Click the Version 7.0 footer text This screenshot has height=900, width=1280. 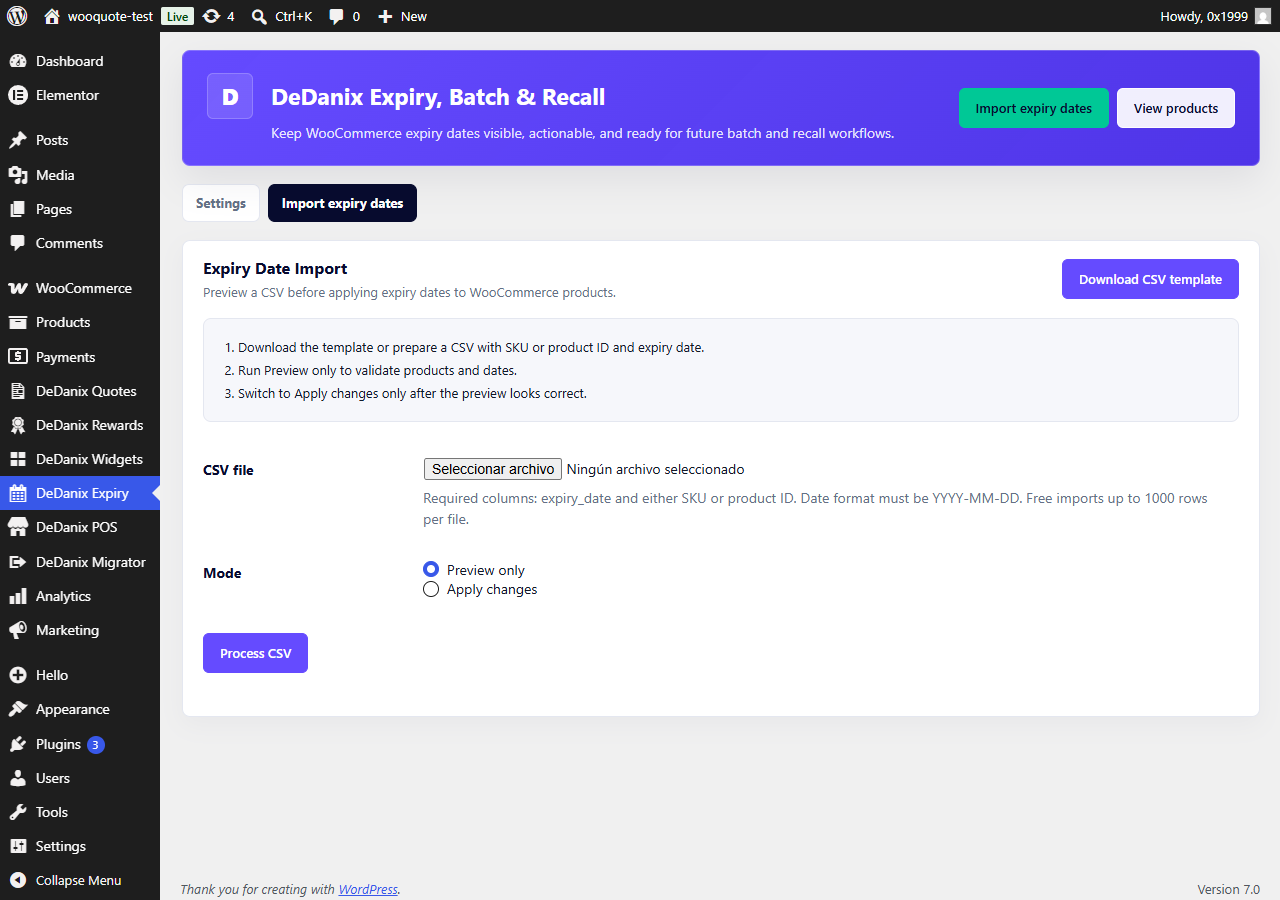click(x=1229, y=889)
